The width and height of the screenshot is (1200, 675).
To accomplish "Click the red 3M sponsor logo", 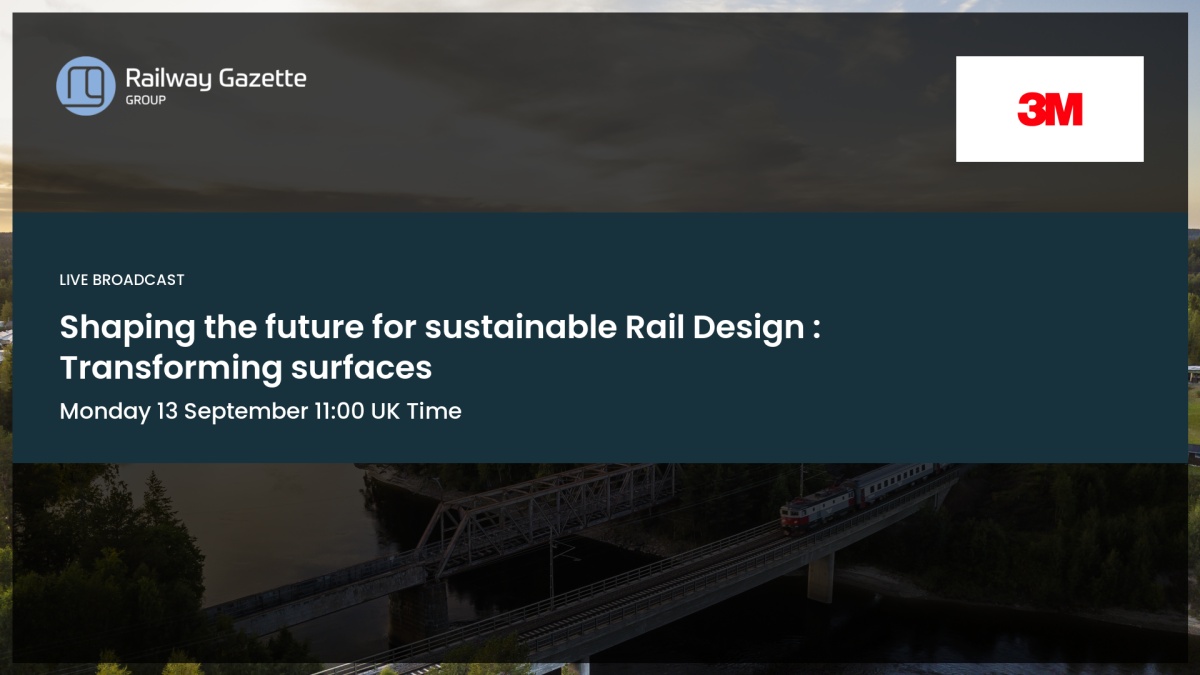I will coord(1050,109).
